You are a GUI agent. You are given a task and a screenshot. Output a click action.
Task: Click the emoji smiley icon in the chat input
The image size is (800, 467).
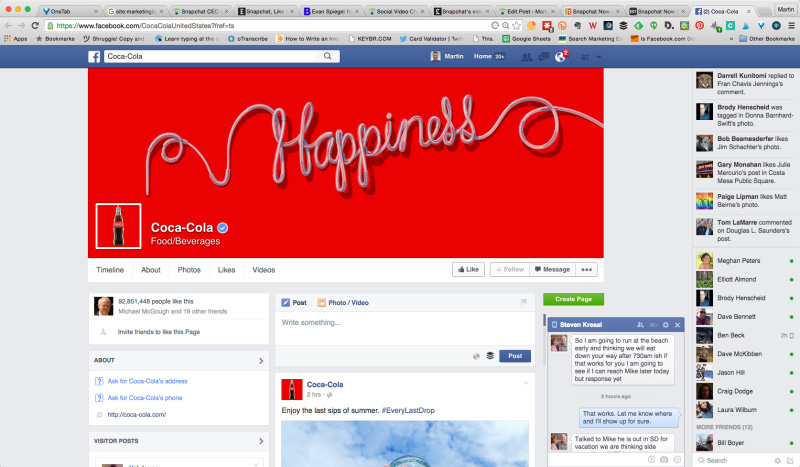(x=677, y=459)
